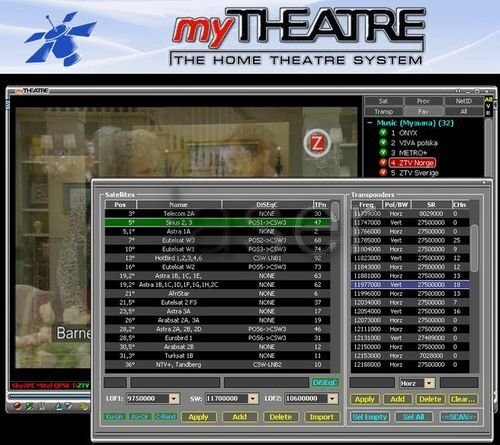Click the grey icon after the green arrow
This screenshot has height=445, width=500.
click(42, 406)
